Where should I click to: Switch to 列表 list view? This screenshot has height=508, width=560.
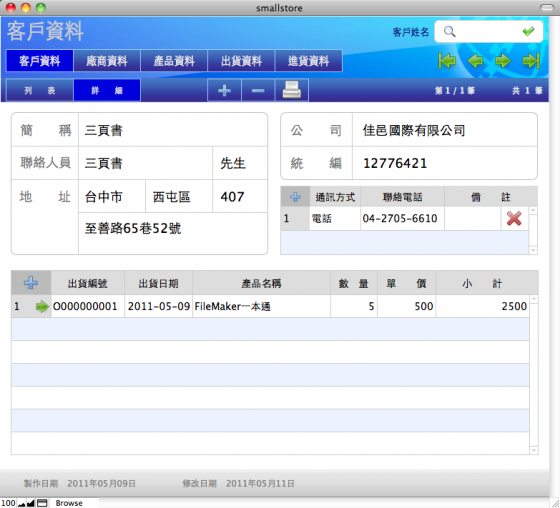[x=40, y=90]
